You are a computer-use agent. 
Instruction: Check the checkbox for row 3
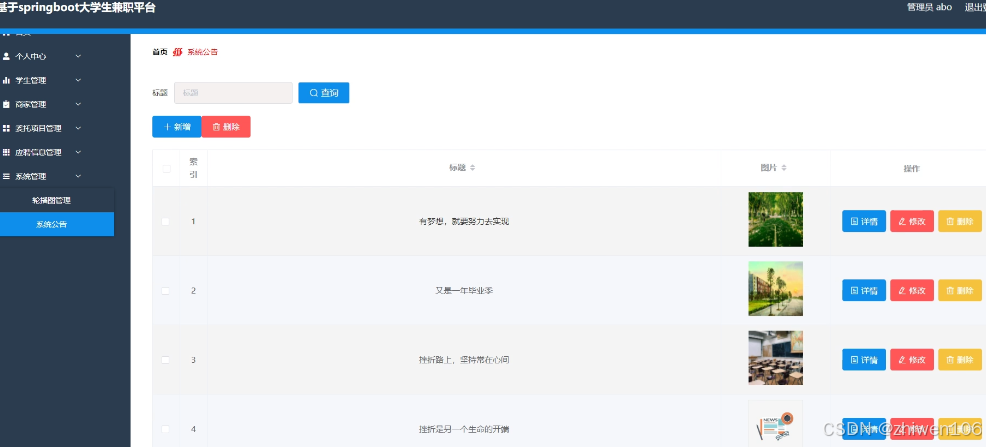pos(166,360)
